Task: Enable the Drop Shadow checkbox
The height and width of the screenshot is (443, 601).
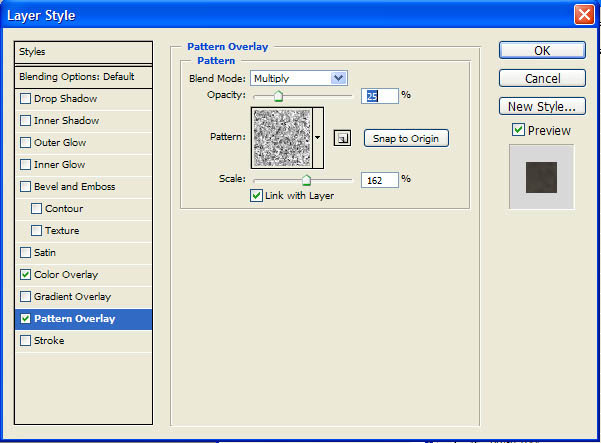Action: click(x=25, y=98)
